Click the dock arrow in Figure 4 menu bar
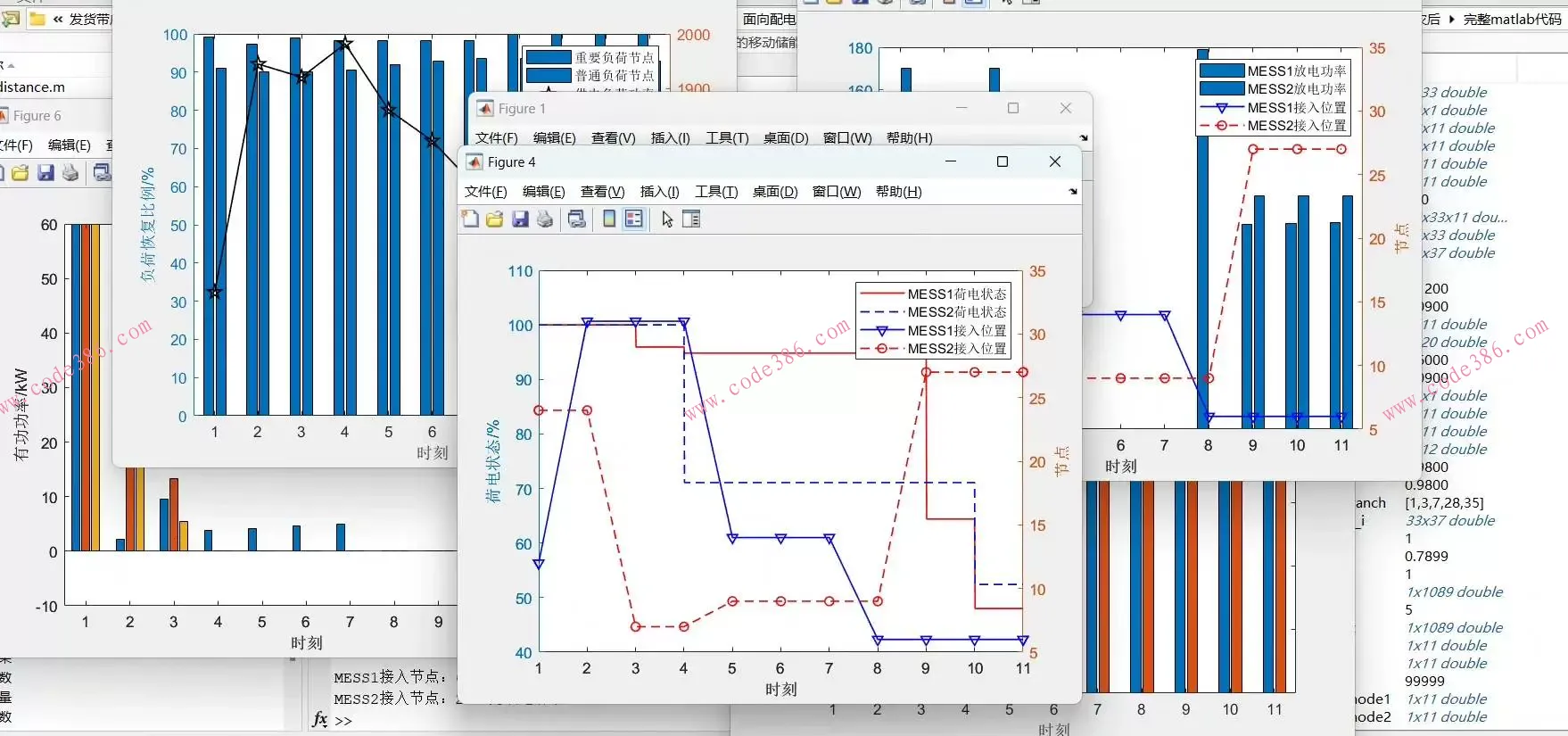Image resolution: width=1568 pixels, height=736 pixels. 1072,192
